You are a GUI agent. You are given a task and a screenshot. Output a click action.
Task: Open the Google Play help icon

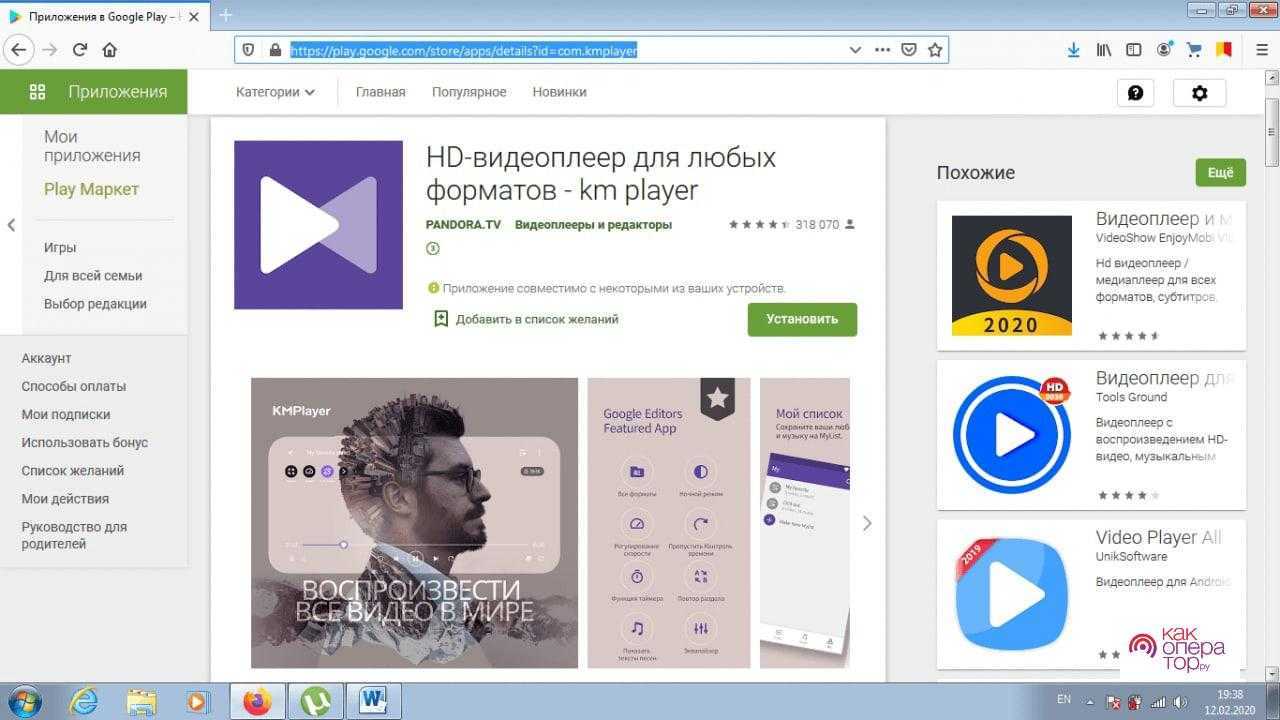coord(1135,93)
